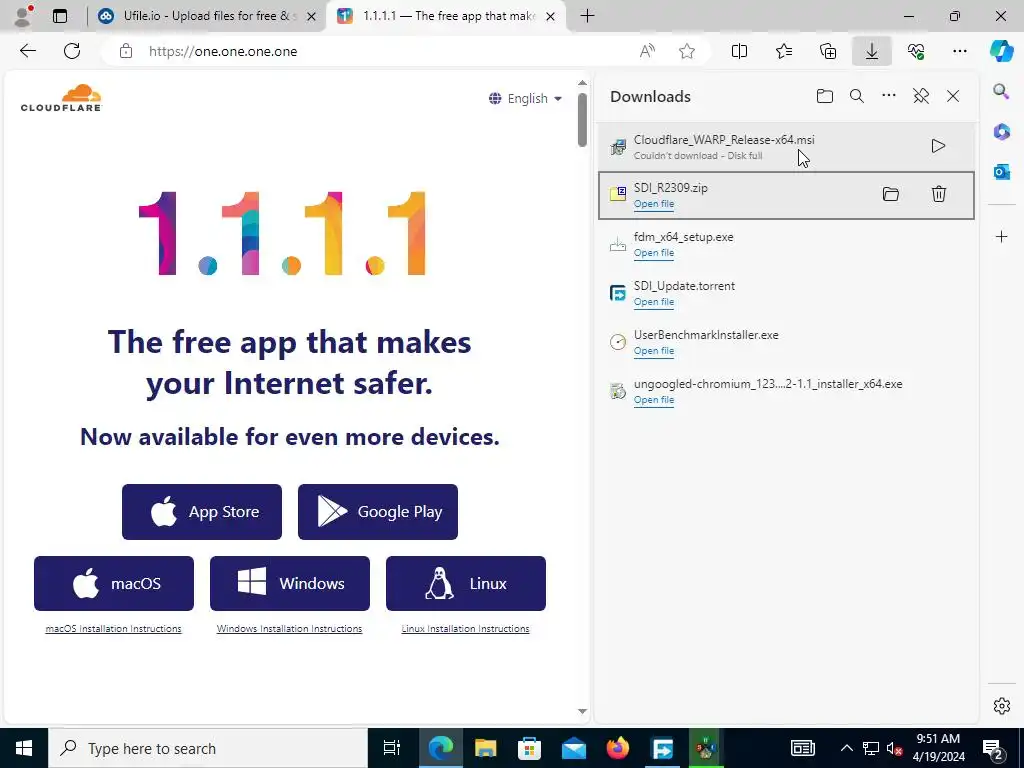The image size is (1024, 768).
Task: Close the Downloads panel
Action: (953, 97)
